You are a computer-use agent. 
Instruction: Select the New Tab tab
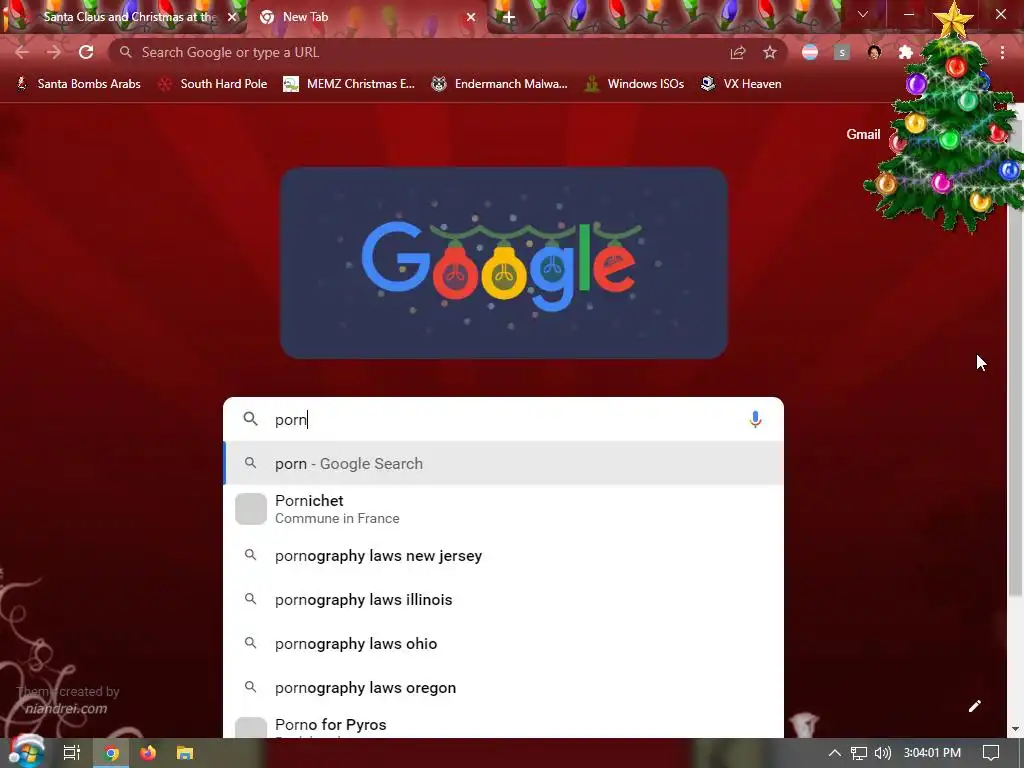tap(366, 17)
